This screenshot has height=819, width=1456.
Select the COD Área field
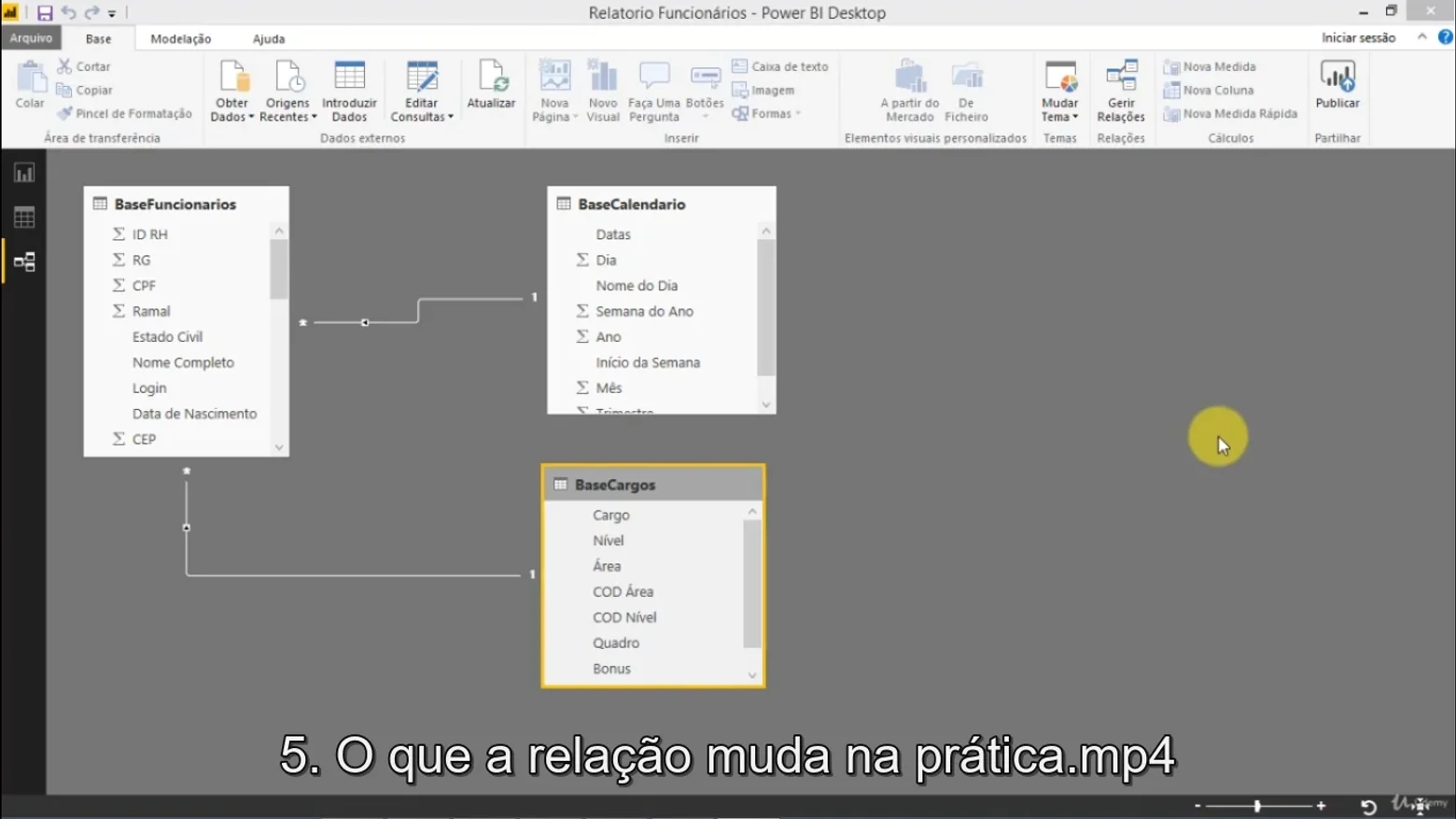click(623, 592)
